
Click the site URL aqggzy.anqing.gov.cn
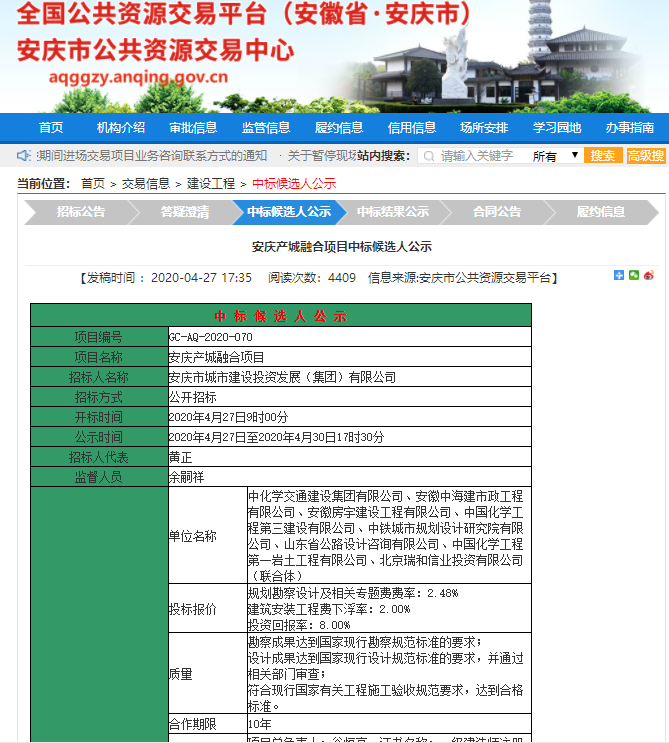[138, 77]
